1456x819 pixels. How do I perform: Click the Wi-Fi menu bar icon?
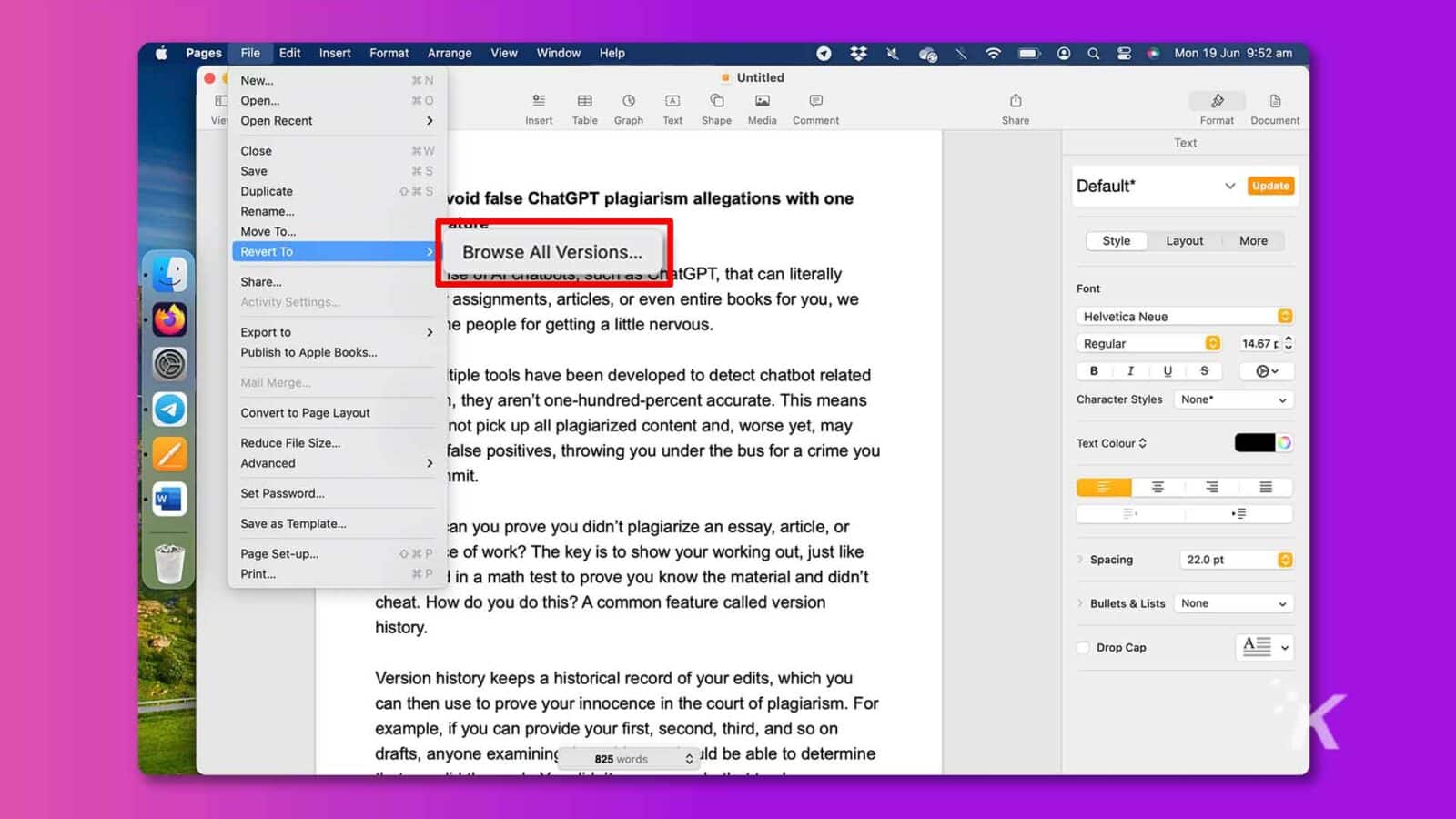click(x=993, y=54)
